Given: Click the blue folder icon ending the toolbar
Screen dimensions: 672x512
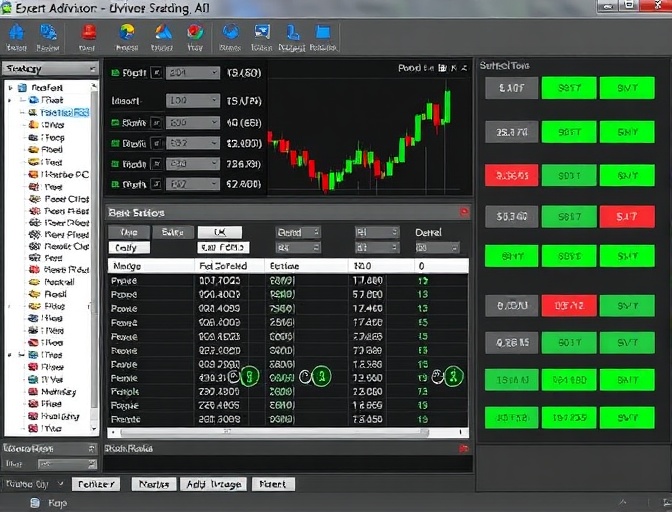Looking at the screenshot, I should click(323, 34).
